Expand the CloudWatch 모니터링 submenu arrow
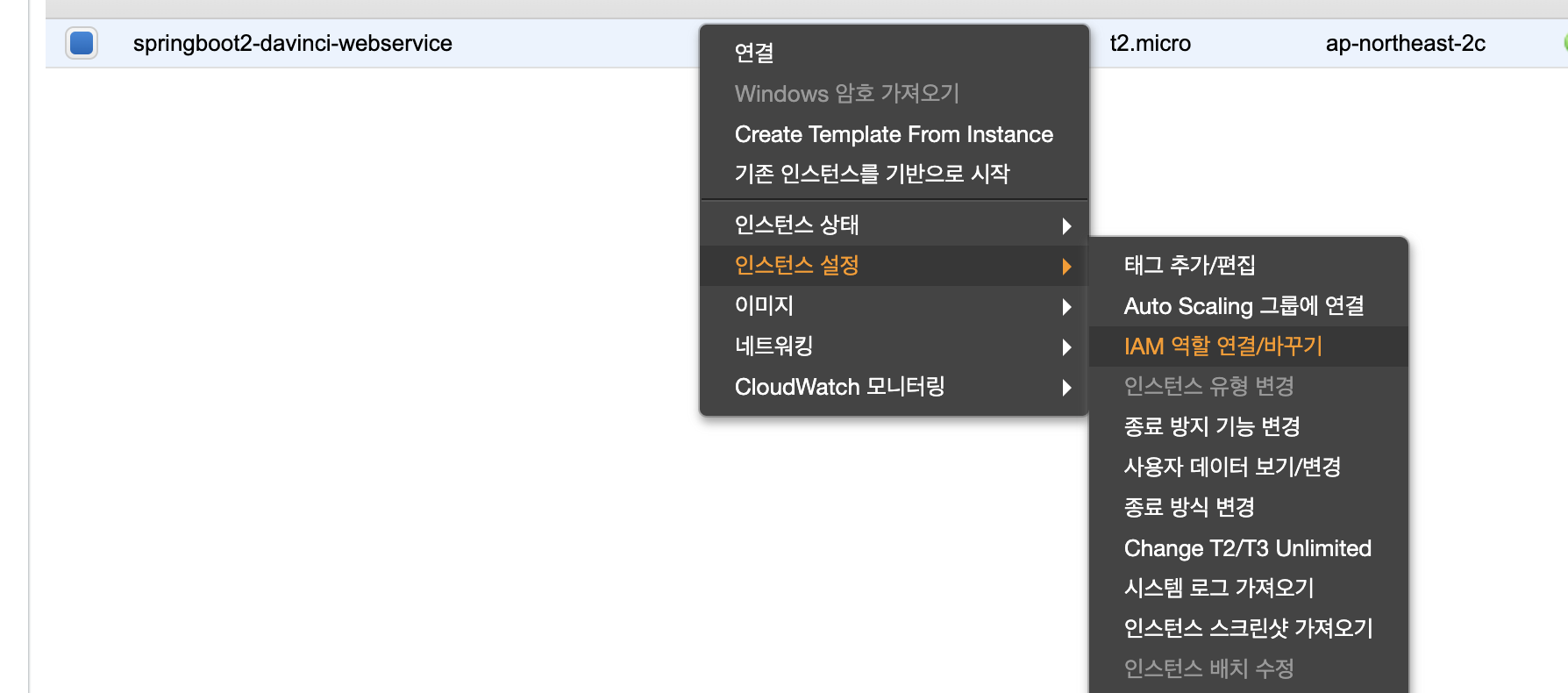 [1066, 388]
